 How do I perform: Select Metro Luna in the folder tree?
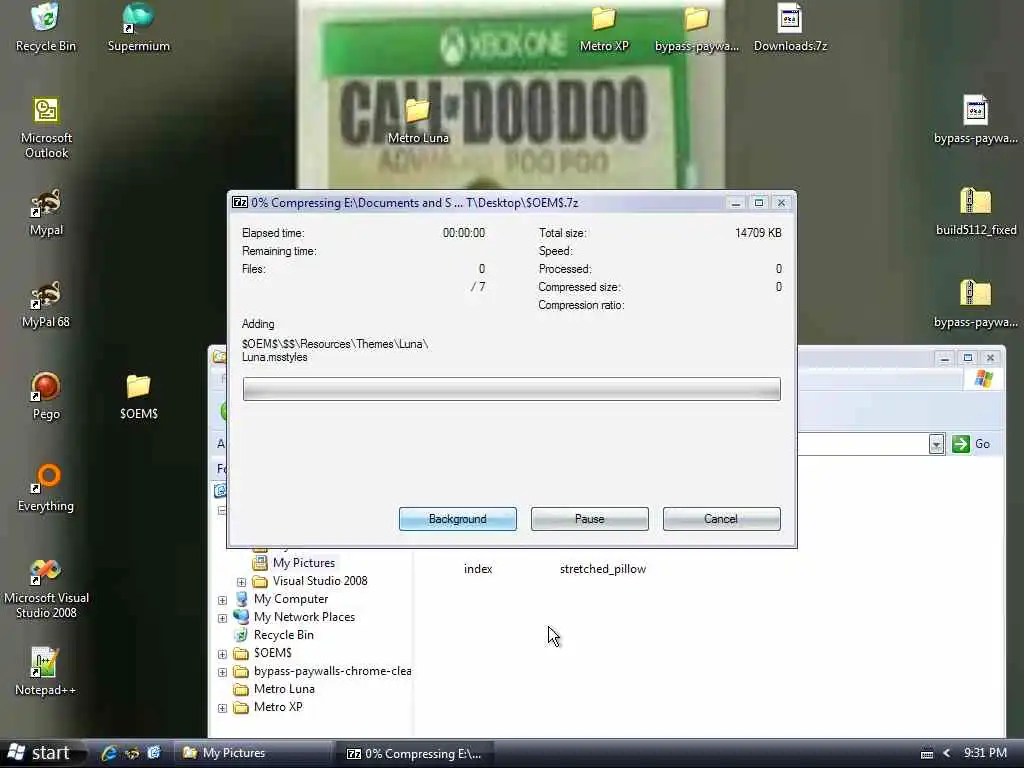tap(284, 689)
